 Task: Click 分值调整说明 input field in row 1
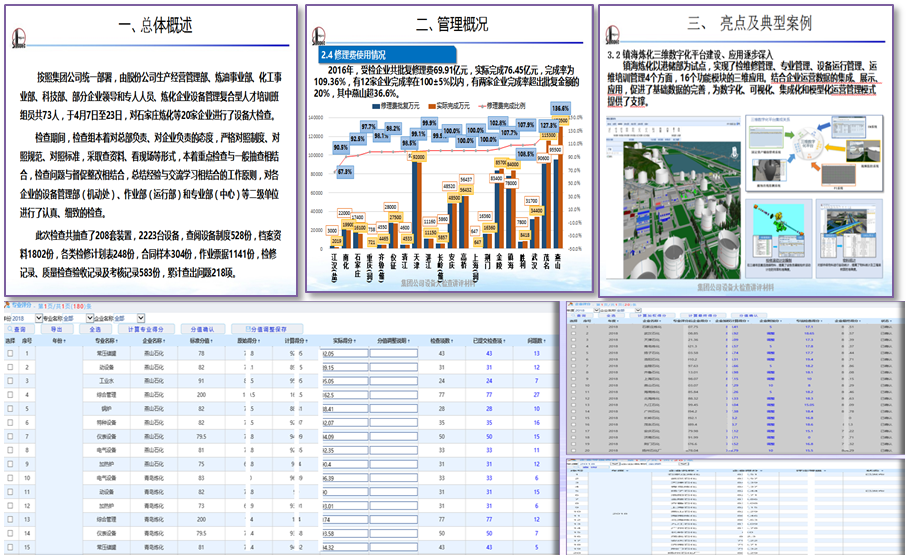(x=393, y=353)
